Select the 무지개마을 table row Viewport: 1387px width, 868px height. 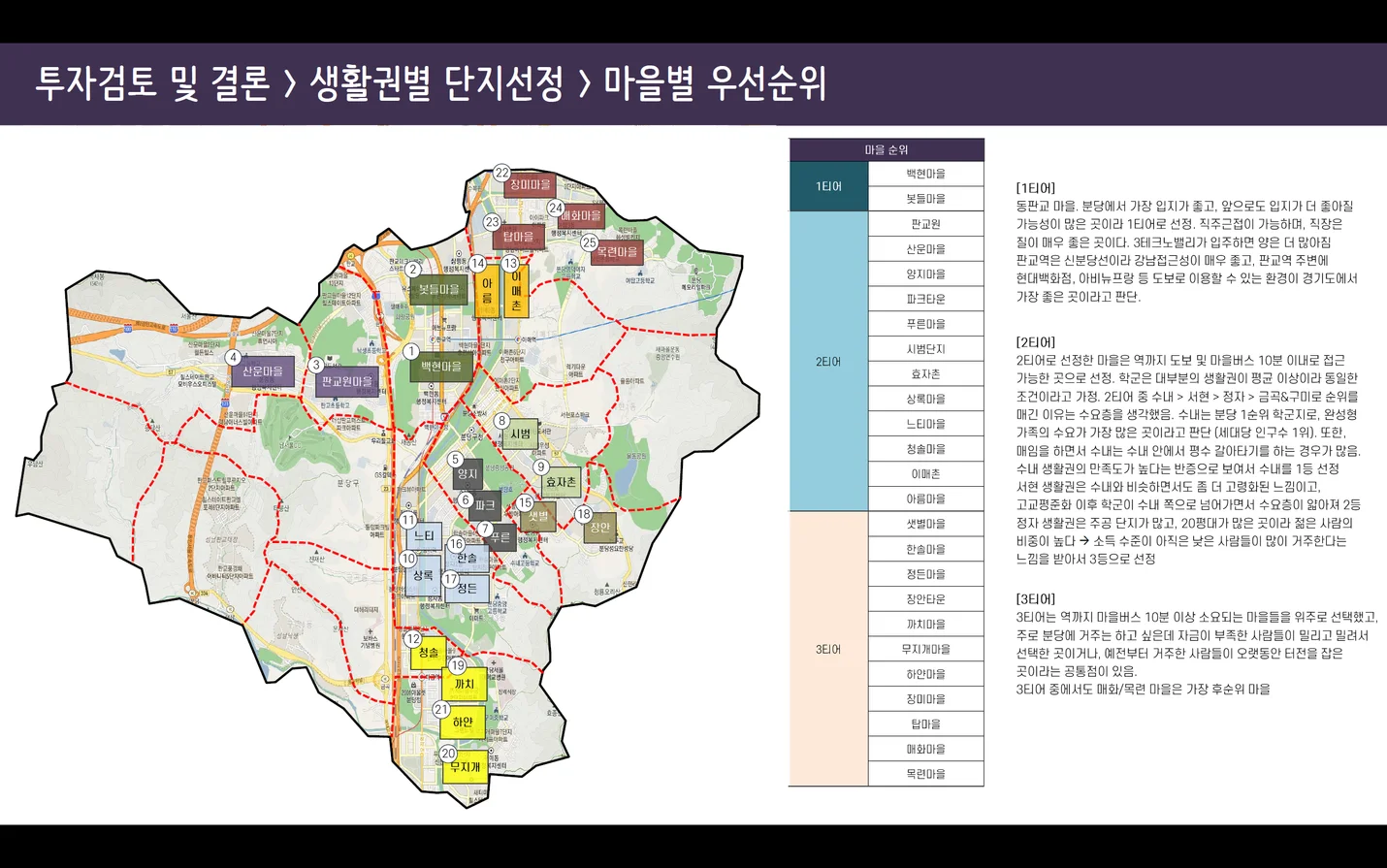pos(926,649)
